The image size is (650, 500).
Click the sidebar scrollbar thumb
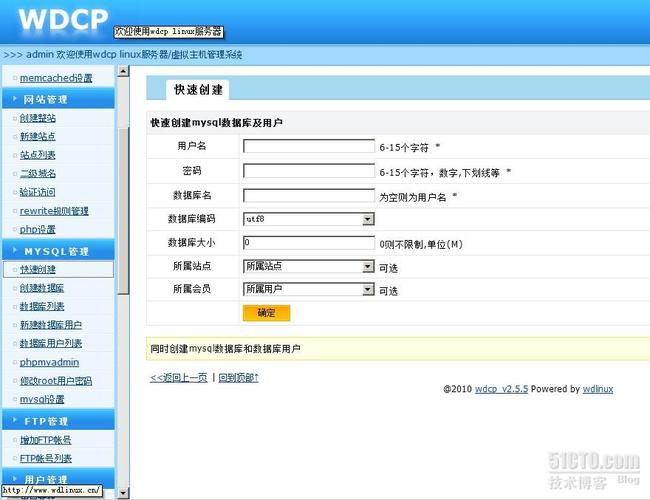pyautogui.click(x=123, y=211)
